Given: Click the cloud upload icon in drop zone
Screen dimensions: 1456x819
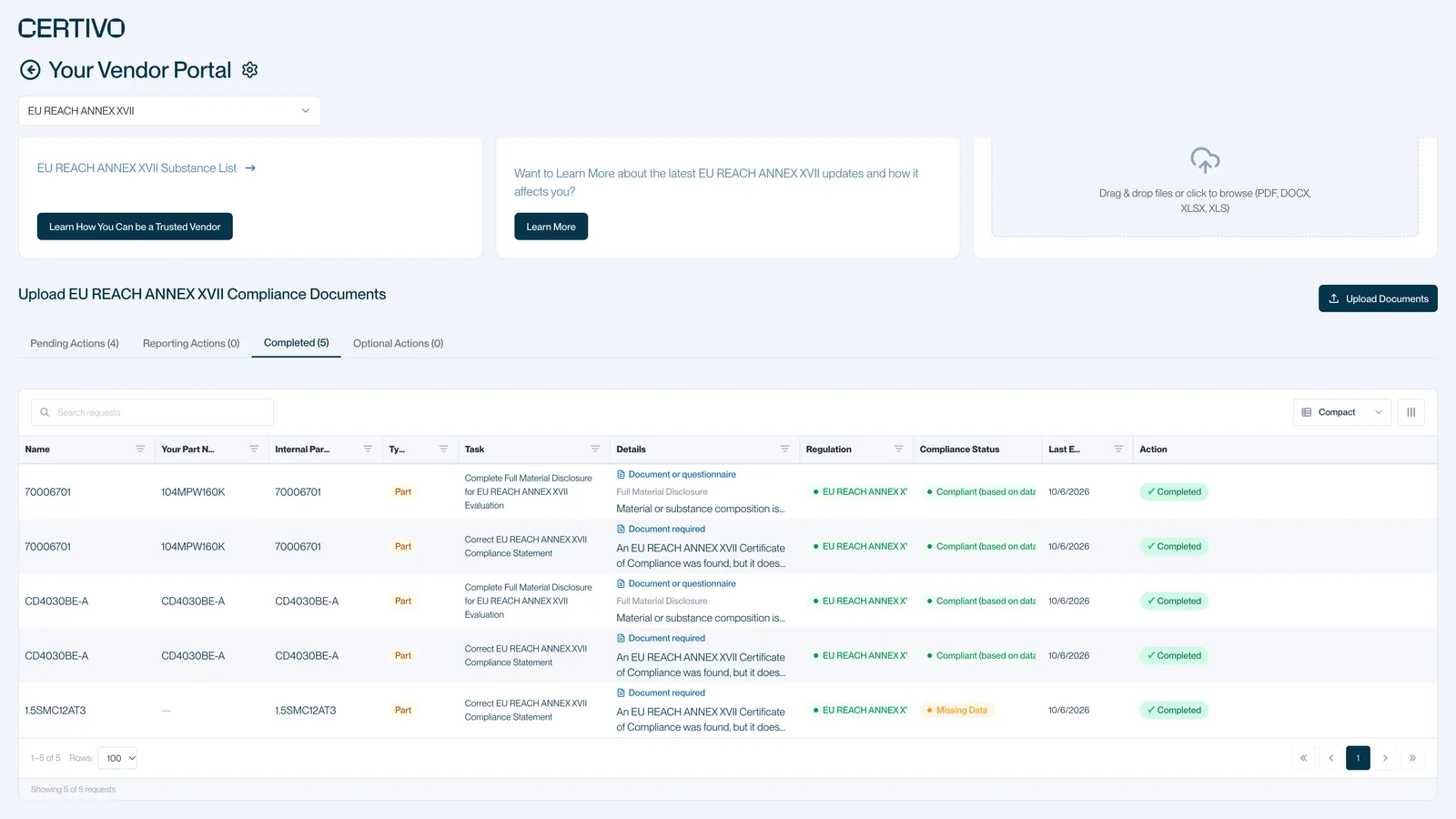Looking at the screenshot, I should click(x=1205, y=161).
